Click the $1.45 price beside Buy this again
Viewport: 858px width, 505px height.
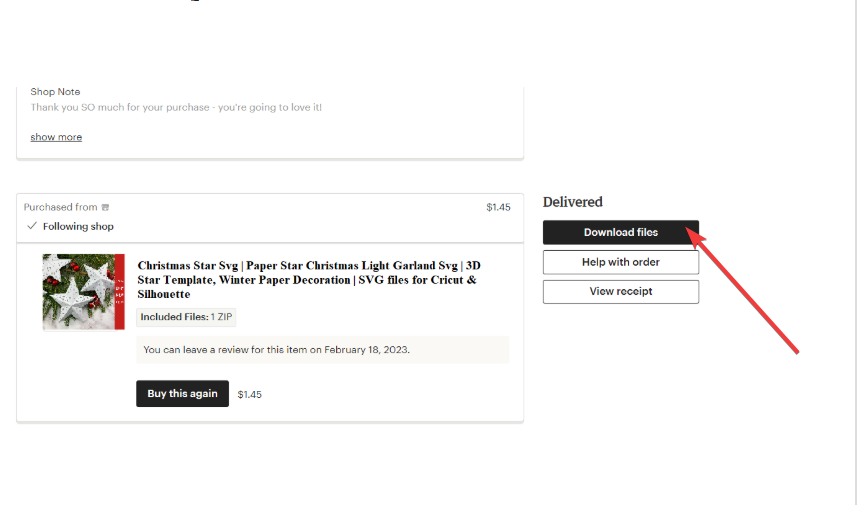pos(249,394)
